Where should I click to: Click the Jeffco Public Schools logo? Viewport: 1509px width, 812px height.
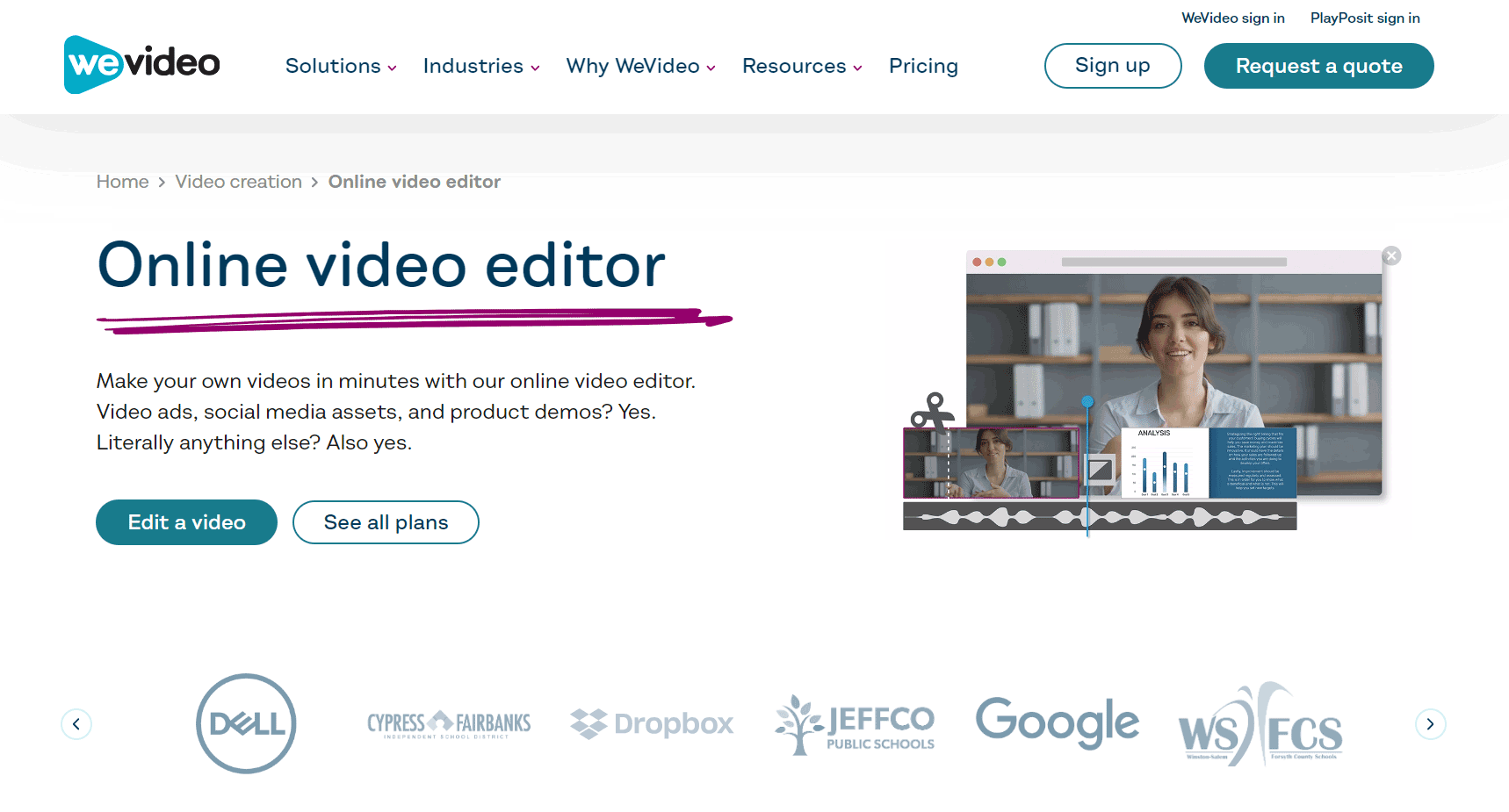coord(855,724)
